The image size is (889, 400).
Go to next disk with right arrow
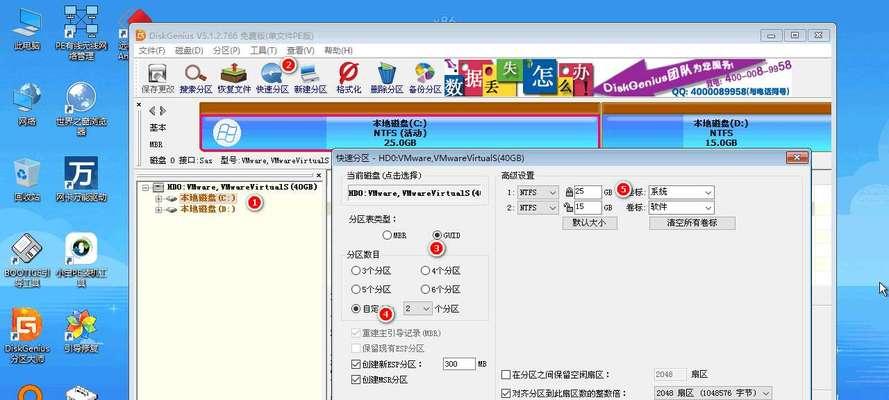[163, 110]
